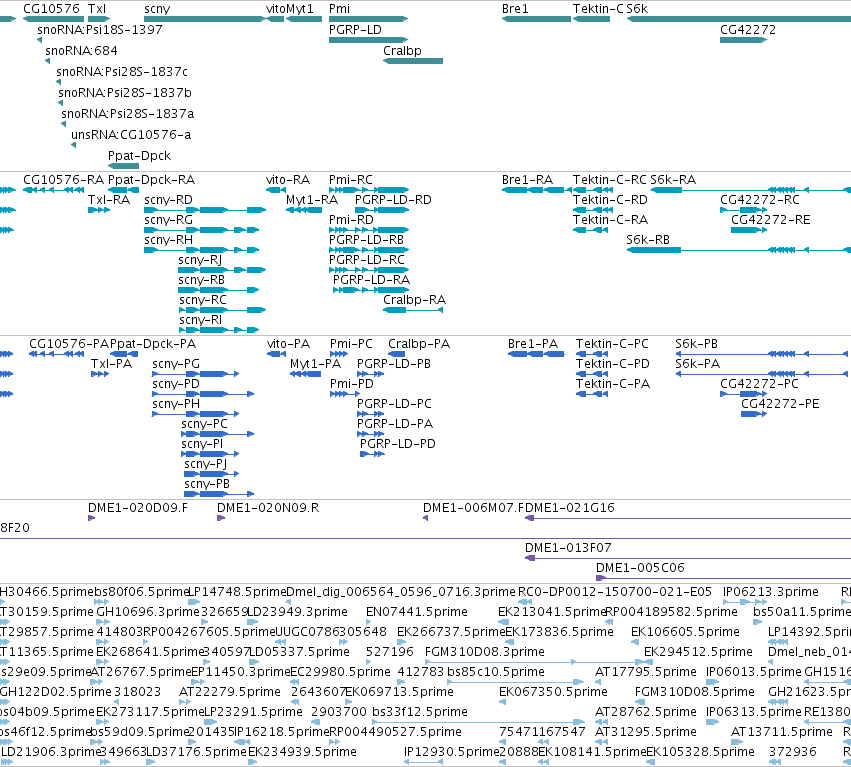Click the CG42272 gene label in top track
Viewport: 851px width, 767px height.
(x=748, y=30)
